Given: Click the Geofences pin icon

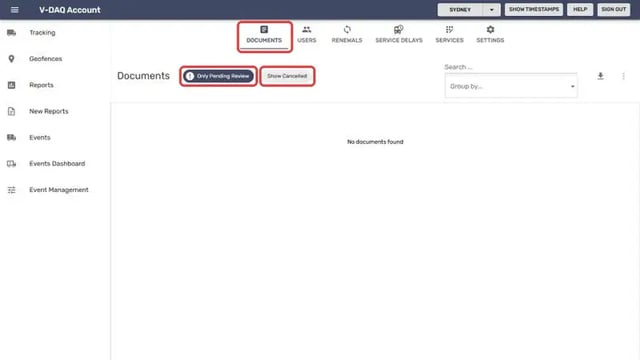Looking at the screenshot, I should [11, 59].
